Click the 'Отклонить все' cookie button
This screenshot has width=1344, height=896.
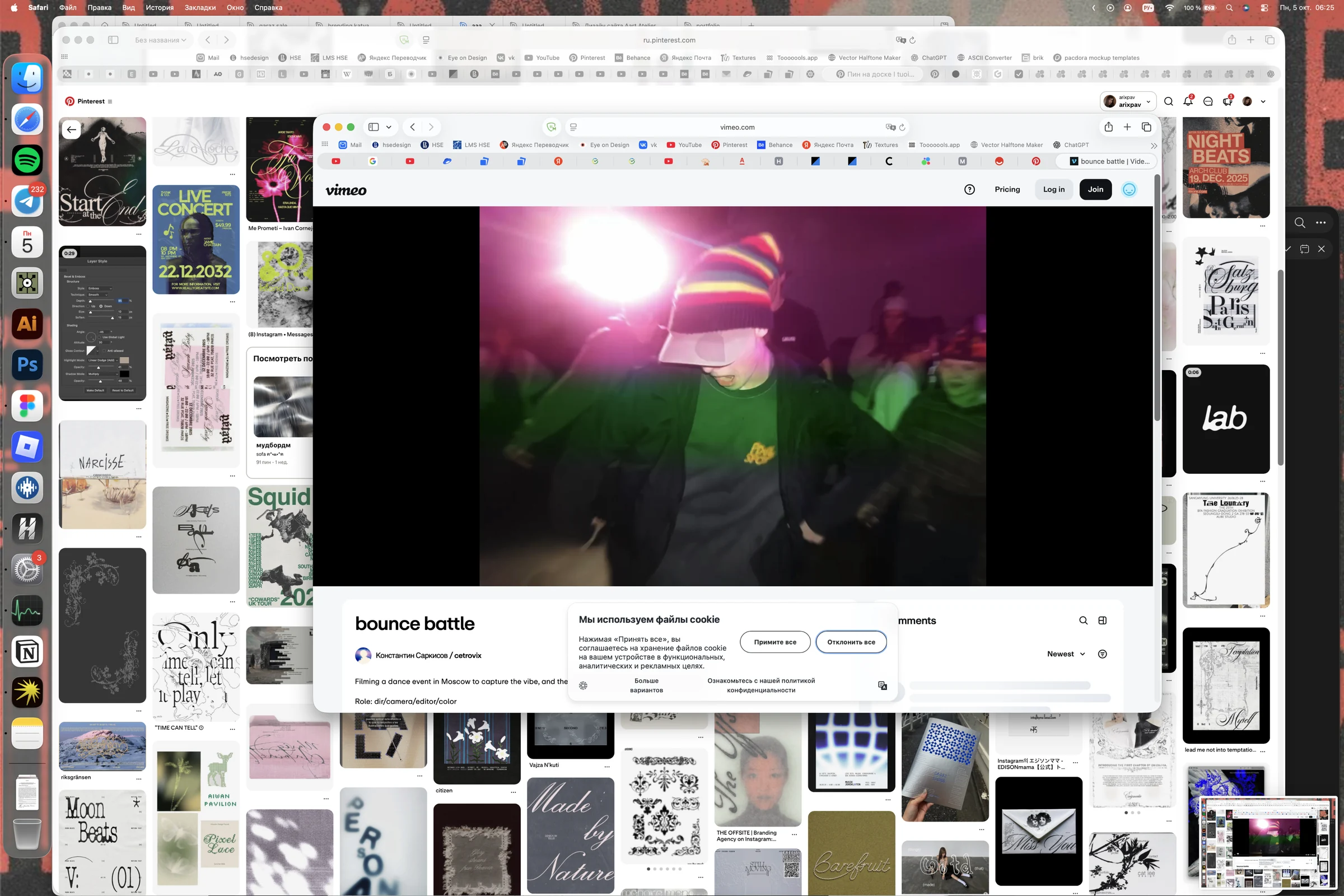click(851, 642)
